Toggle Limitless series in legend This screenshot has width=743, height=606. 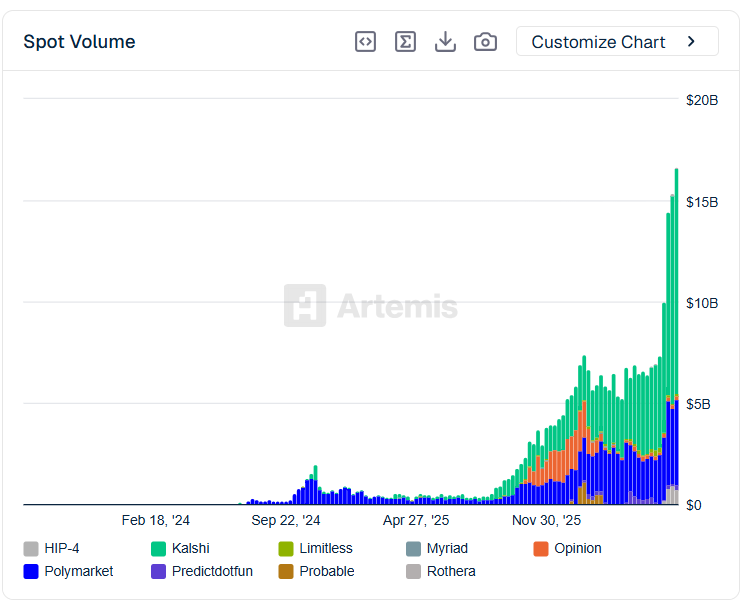[x=316, y=548]
